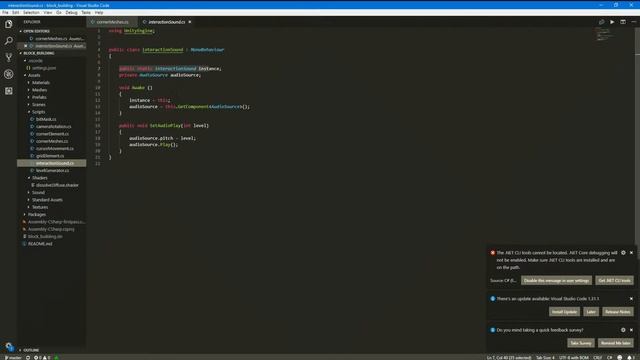Open dissolveDiffuse.shader file in Explorer
Viewport: 640px width, 360px height.
pyautogui.click(x=51, y=185)
